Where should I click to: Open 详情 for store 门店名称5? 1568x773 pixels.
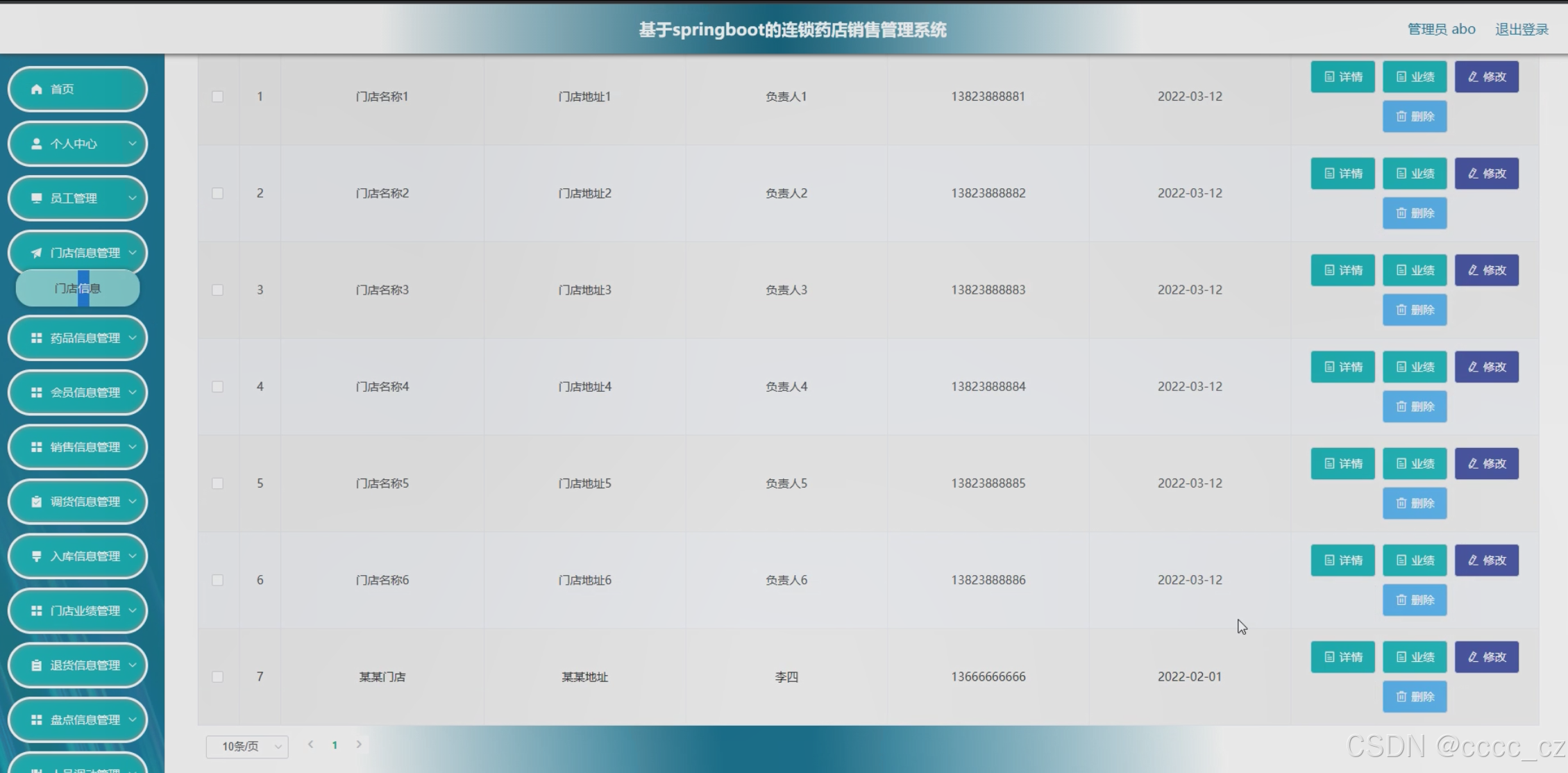pos(1342,463)
